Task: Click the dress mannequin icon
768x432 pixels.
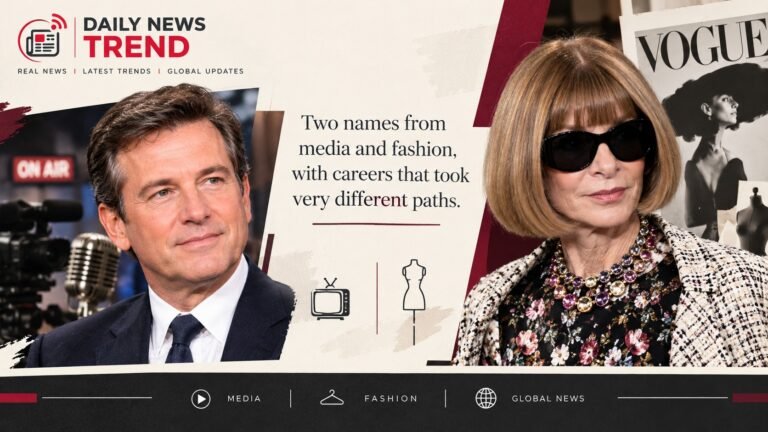Action: coord(414,302)
